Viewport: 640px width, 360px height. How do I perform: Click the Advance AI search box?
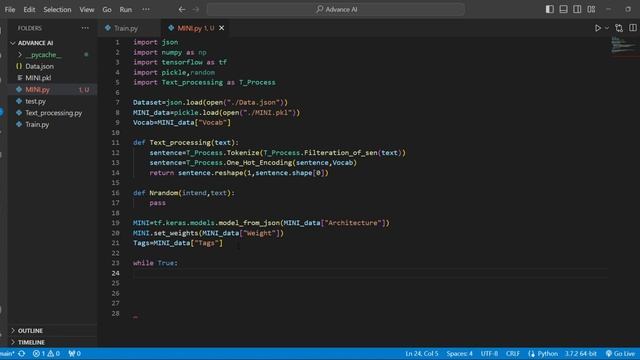336,9
